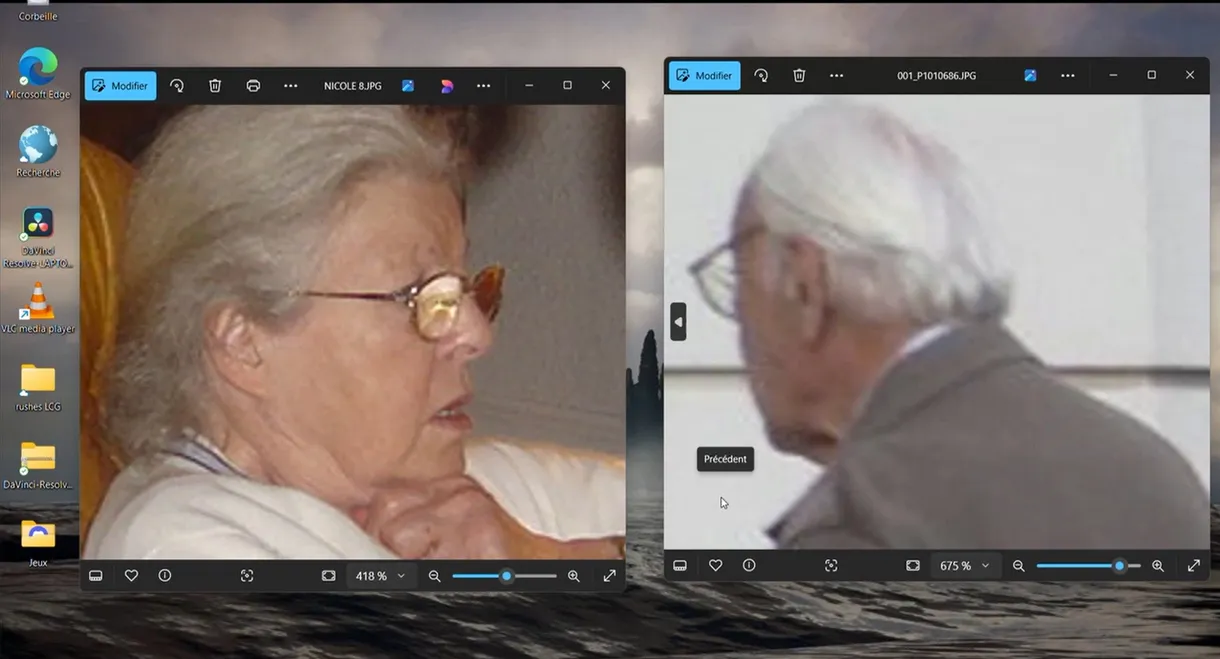Click the zoom slider in 001_P1010686.JPG window

pos(1088,566)
